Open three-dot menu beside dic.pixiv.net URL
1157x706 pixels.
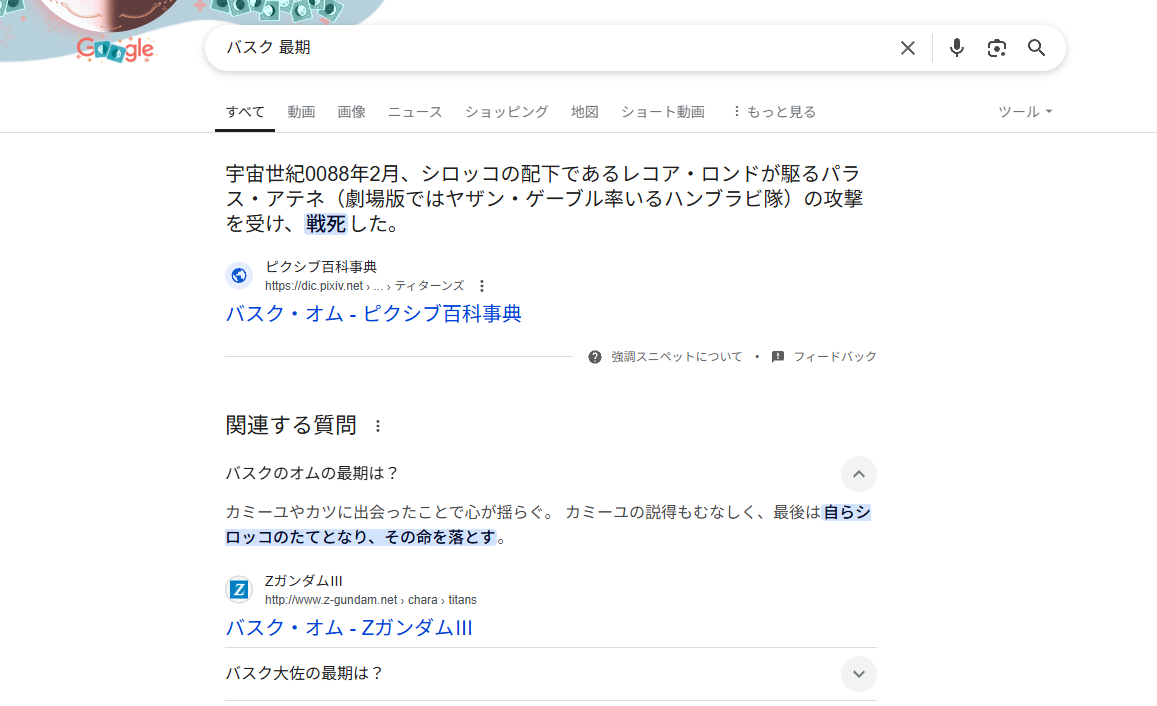click(x=482, y=285)
